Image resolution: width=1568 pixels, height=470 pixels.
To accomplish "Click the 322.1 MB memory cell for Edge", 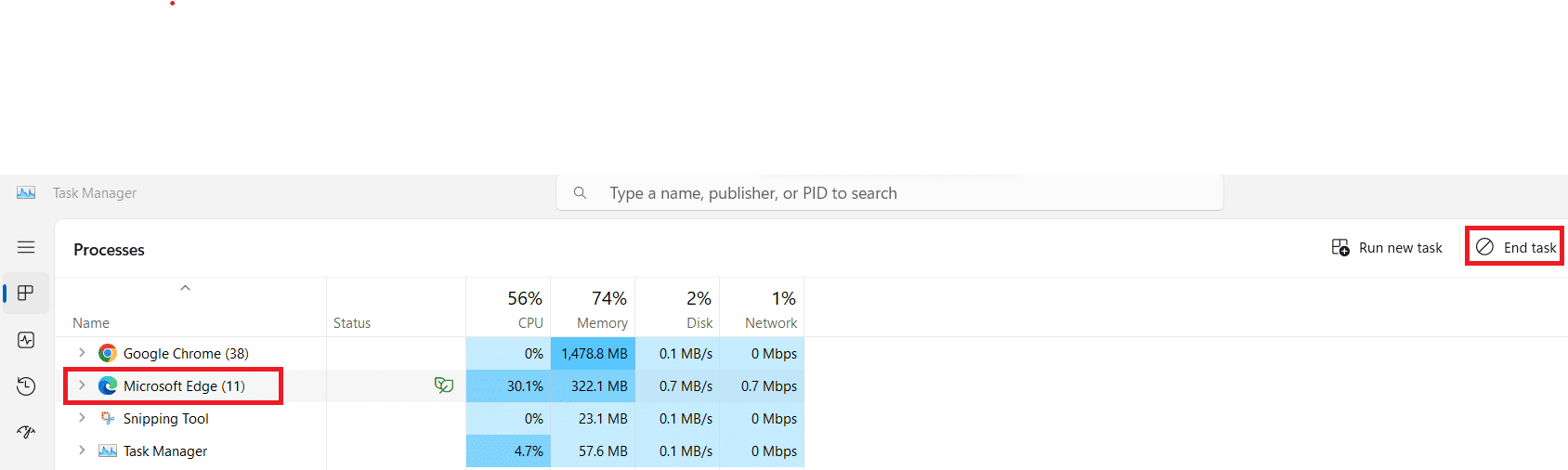I will coord(593,385).
